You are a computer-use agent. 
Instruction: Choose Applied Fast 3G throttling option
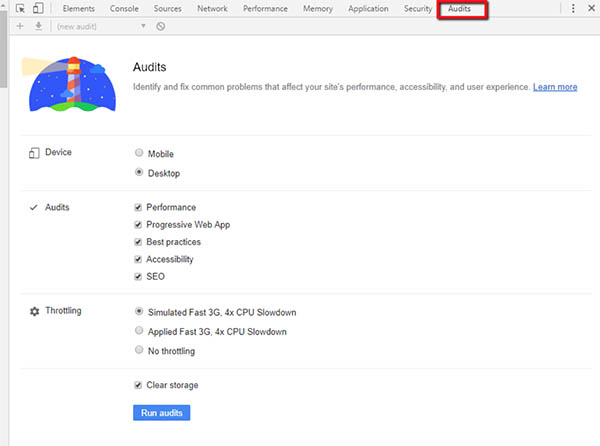(x=139, y=330)
